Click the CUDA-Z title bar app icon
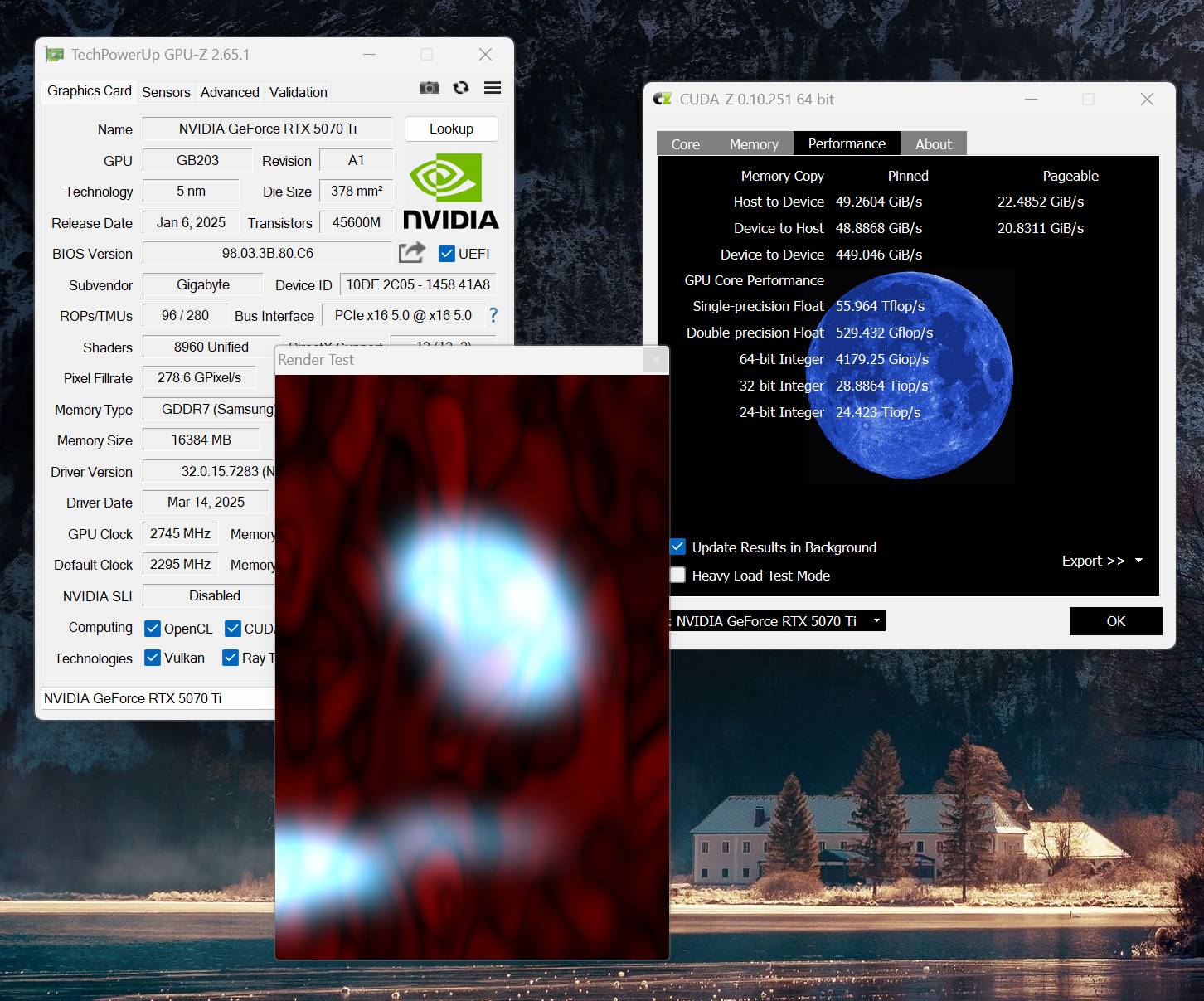 pos(663,100)
